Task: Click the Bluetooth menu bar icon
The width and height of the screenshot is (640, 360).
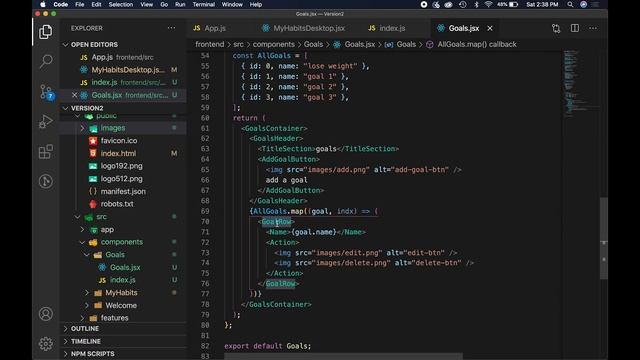Action: pos(476,4)
